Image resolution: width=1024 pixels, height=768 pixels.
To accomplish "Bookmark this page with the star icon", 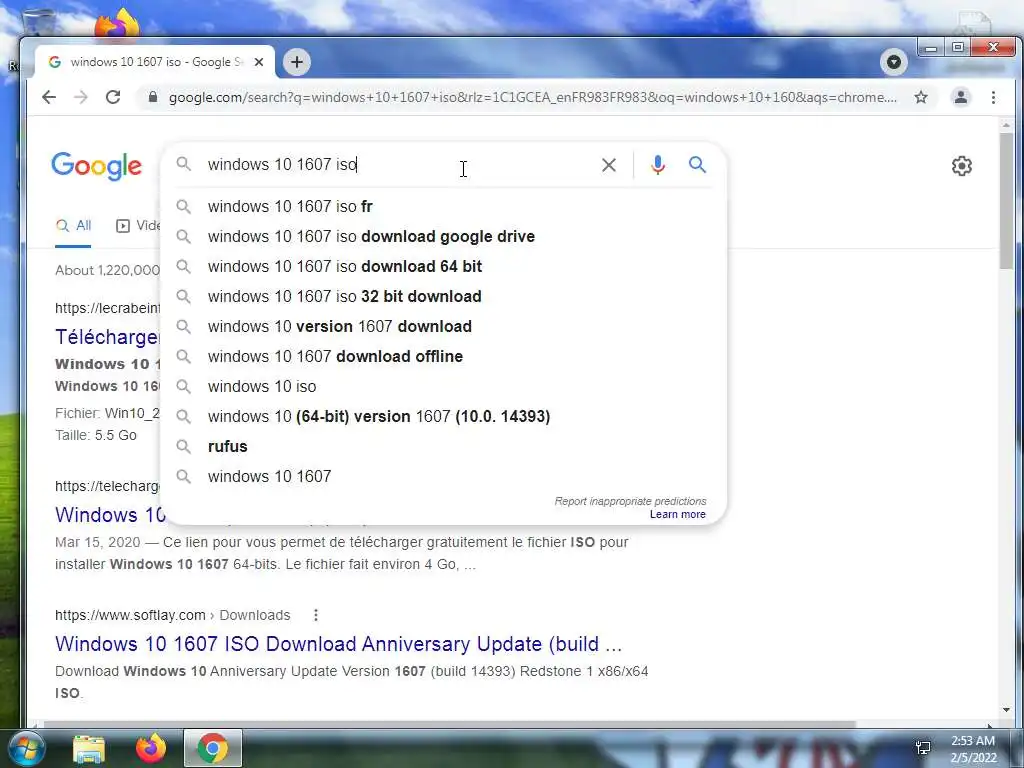I will [921, 97].
